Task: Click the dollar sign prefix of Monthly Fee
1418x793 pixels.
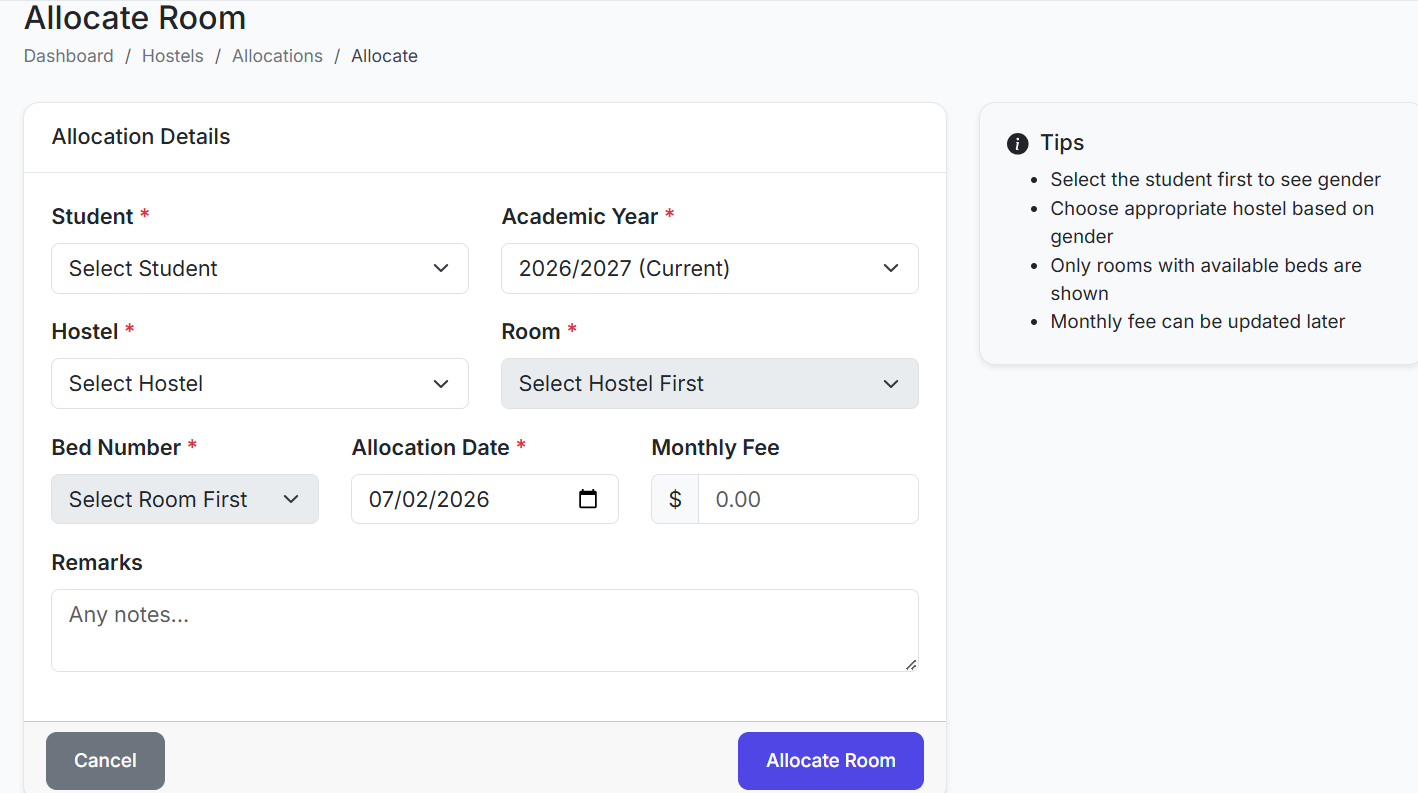Action: point(675,499)
